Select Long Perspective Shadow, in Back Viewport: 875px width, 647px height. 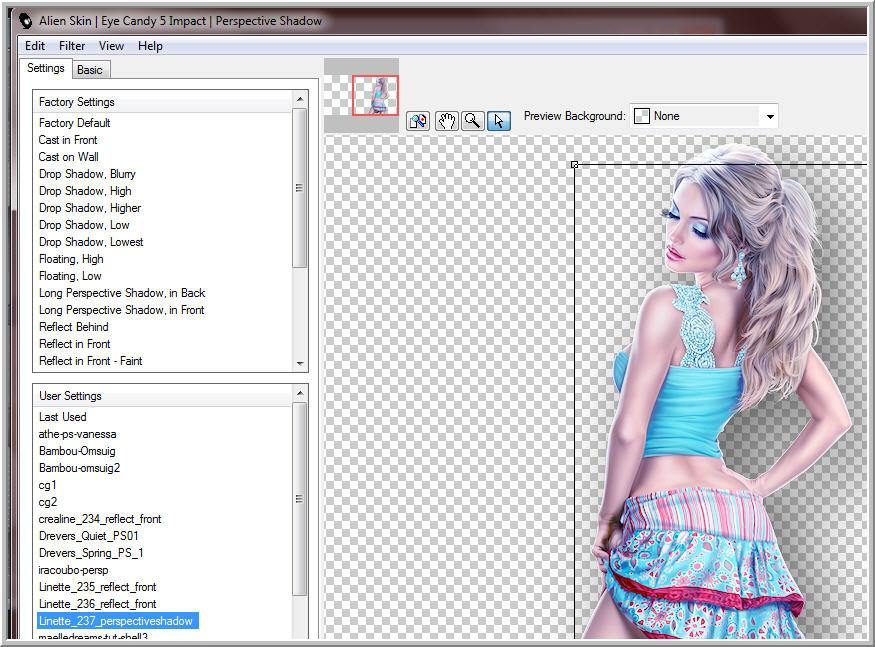pyautogui.click(x=122, y=293)
